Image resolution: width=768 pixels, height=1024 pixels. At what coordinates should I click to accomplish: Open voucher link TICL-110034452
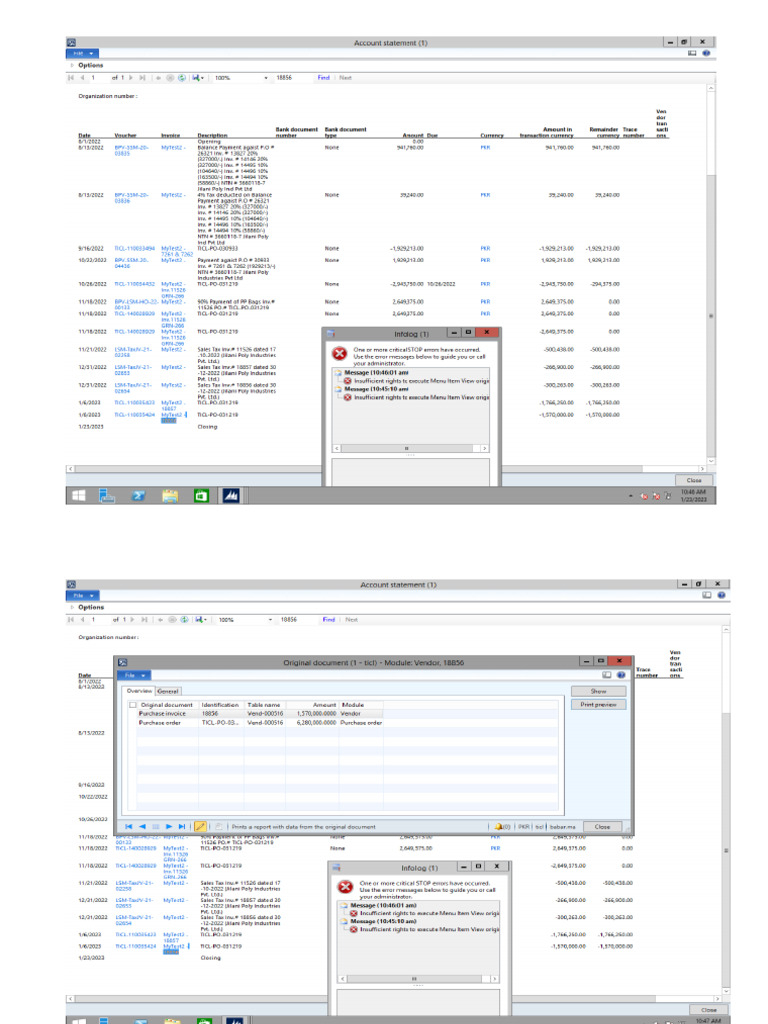(x=135, y=285)
